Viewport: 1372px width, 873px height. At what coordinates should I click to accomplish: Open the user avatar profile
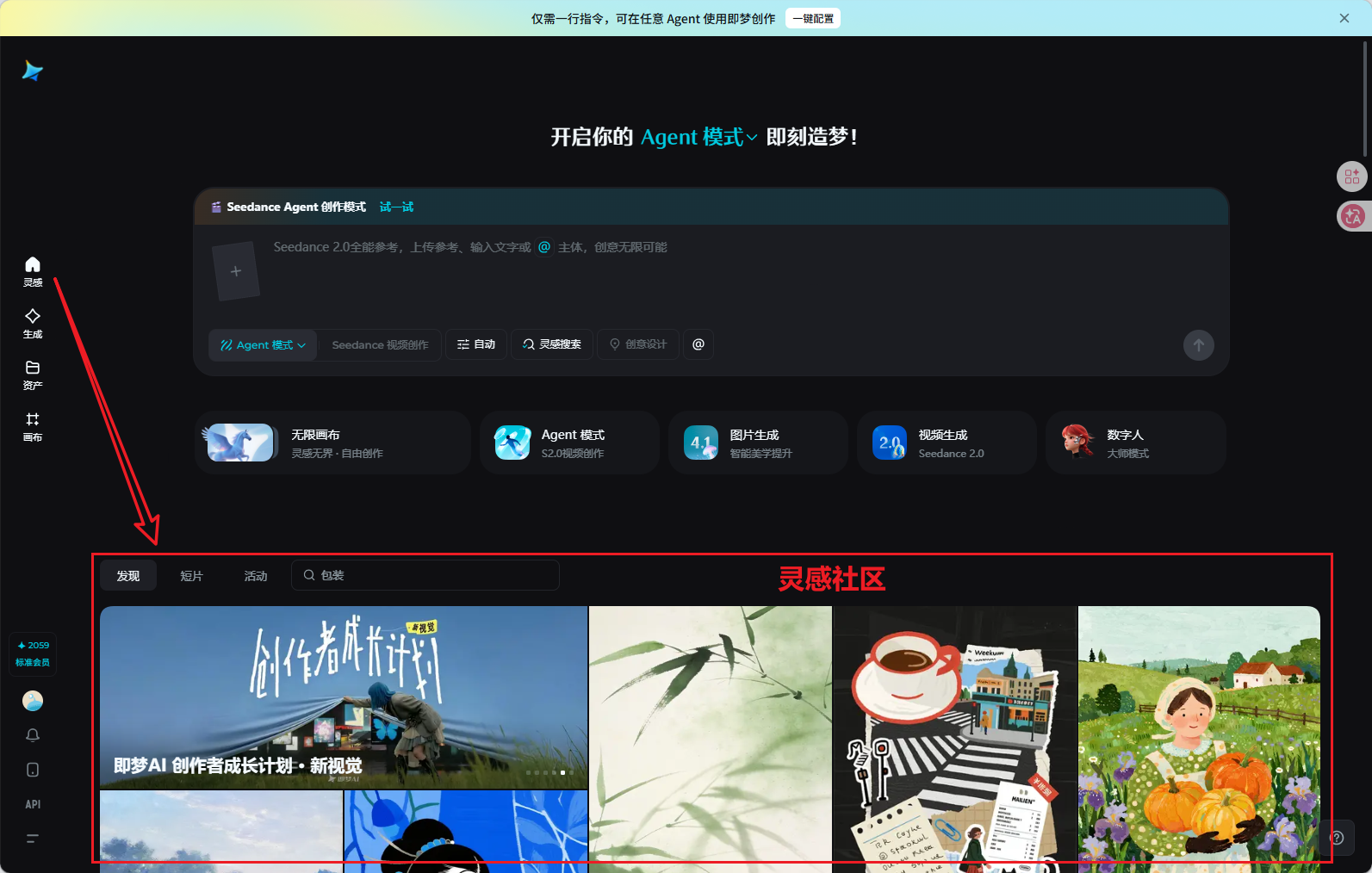33,701
